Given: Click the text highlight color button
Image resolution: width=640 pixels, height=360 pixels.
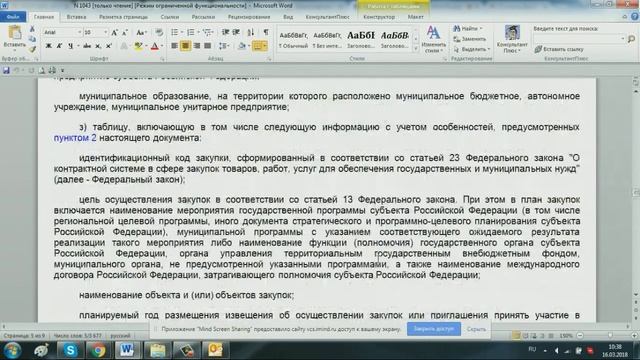Looking at the screenshot, I should (139, 46).
